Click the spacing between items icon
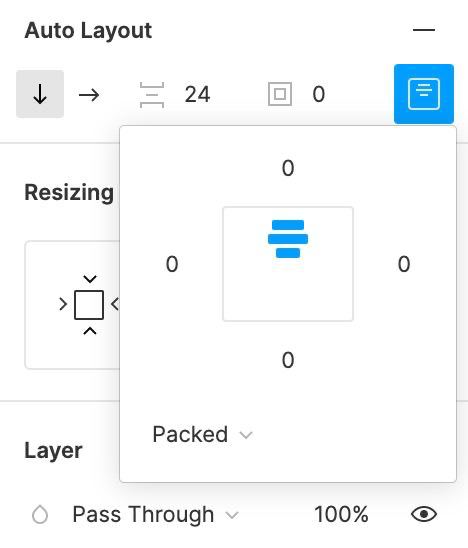Viewport: 468px width, 548px height. coord(152,95)
